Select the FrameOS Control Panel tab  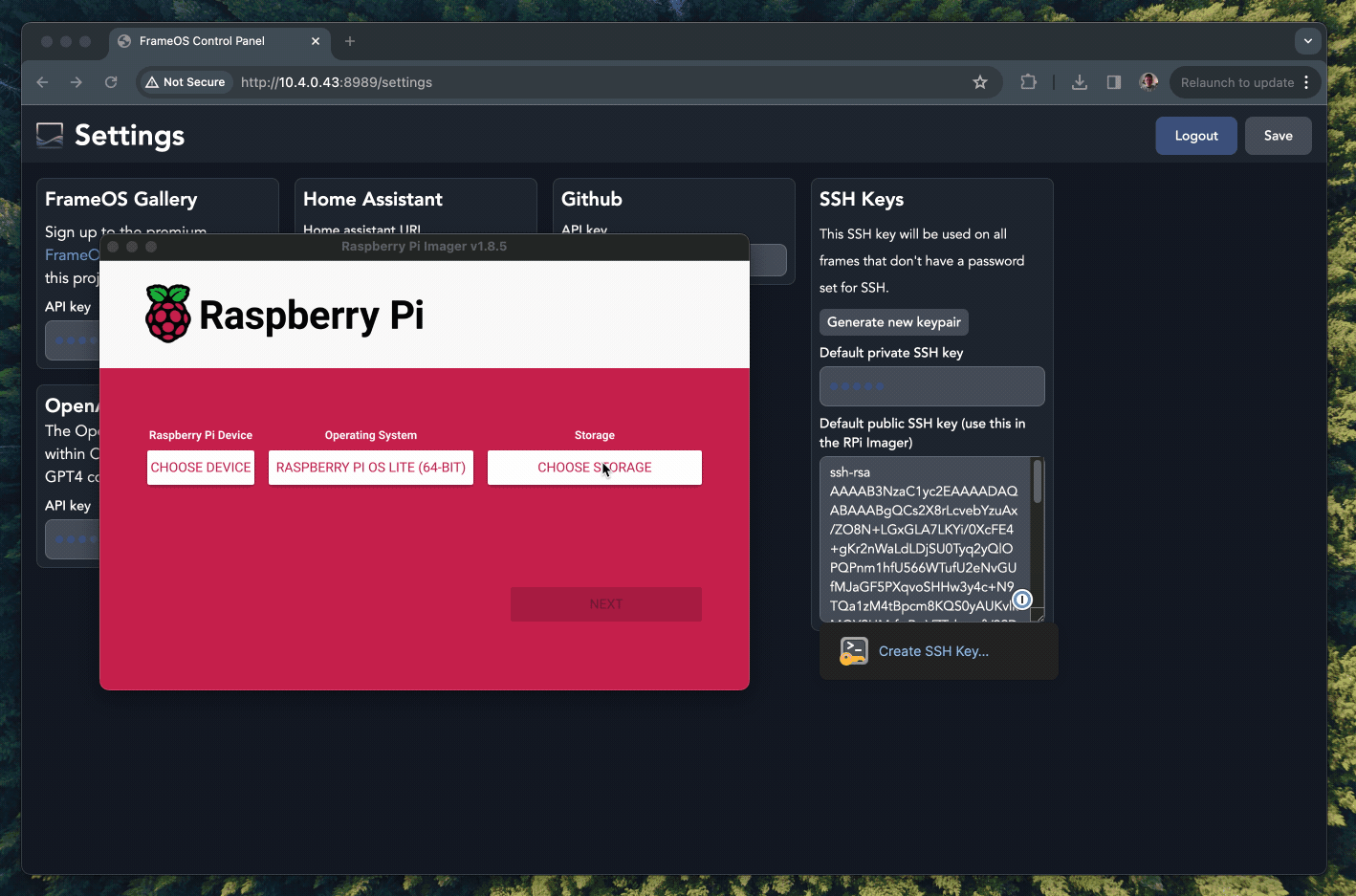pyautogui.click(x=202, y=41)
